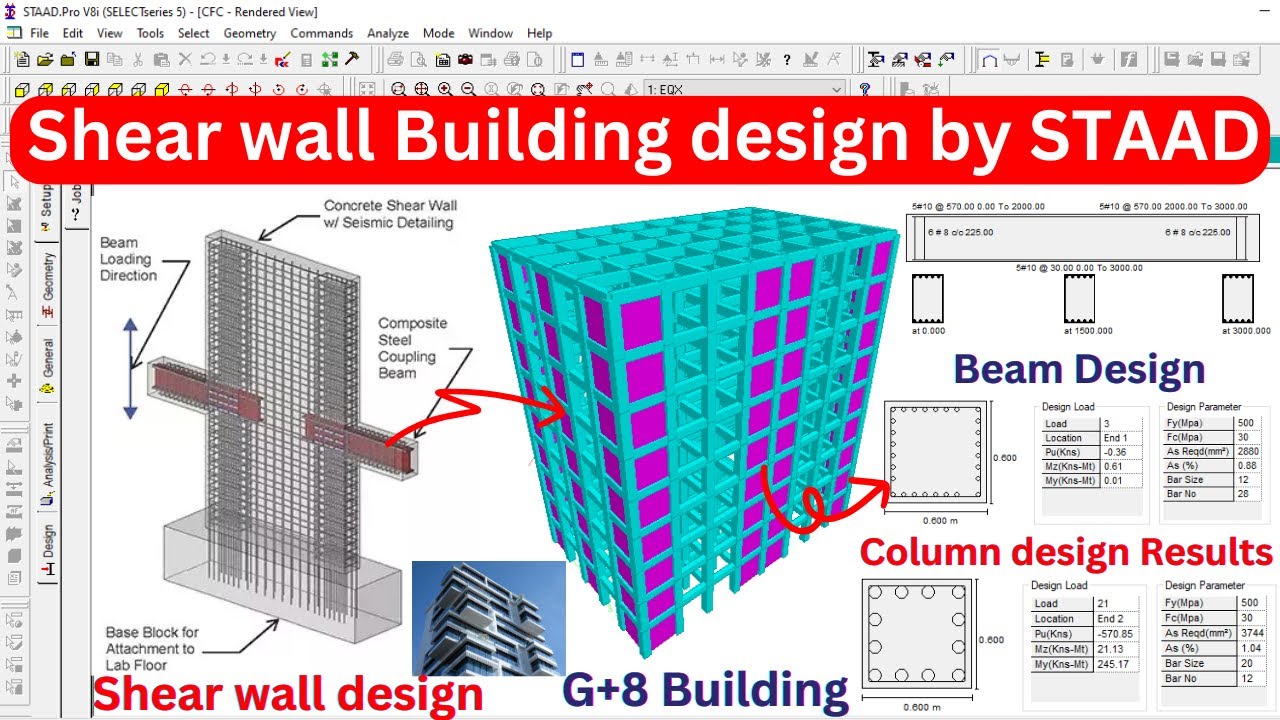This screenshot has width=1280, height=720.
Task: Select the Zoom Window icon
Action: (x=398, y=89)
